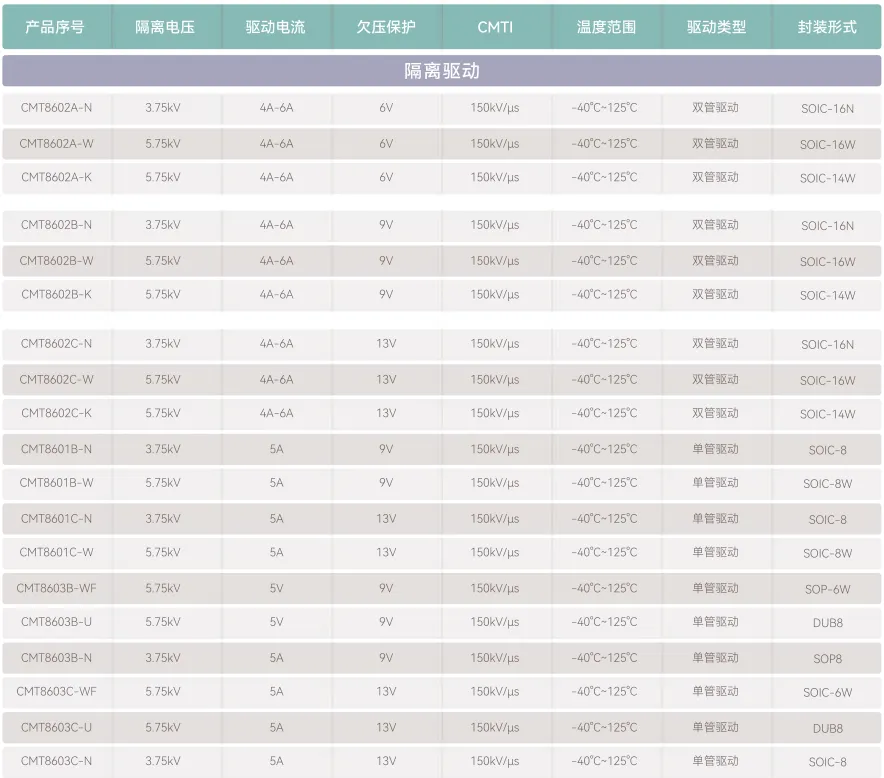Viewport: 884px width, 778px height.
Task: Click 3.75kV isolation voltage in CMT8602A-N row
Action: coord(163,108)
